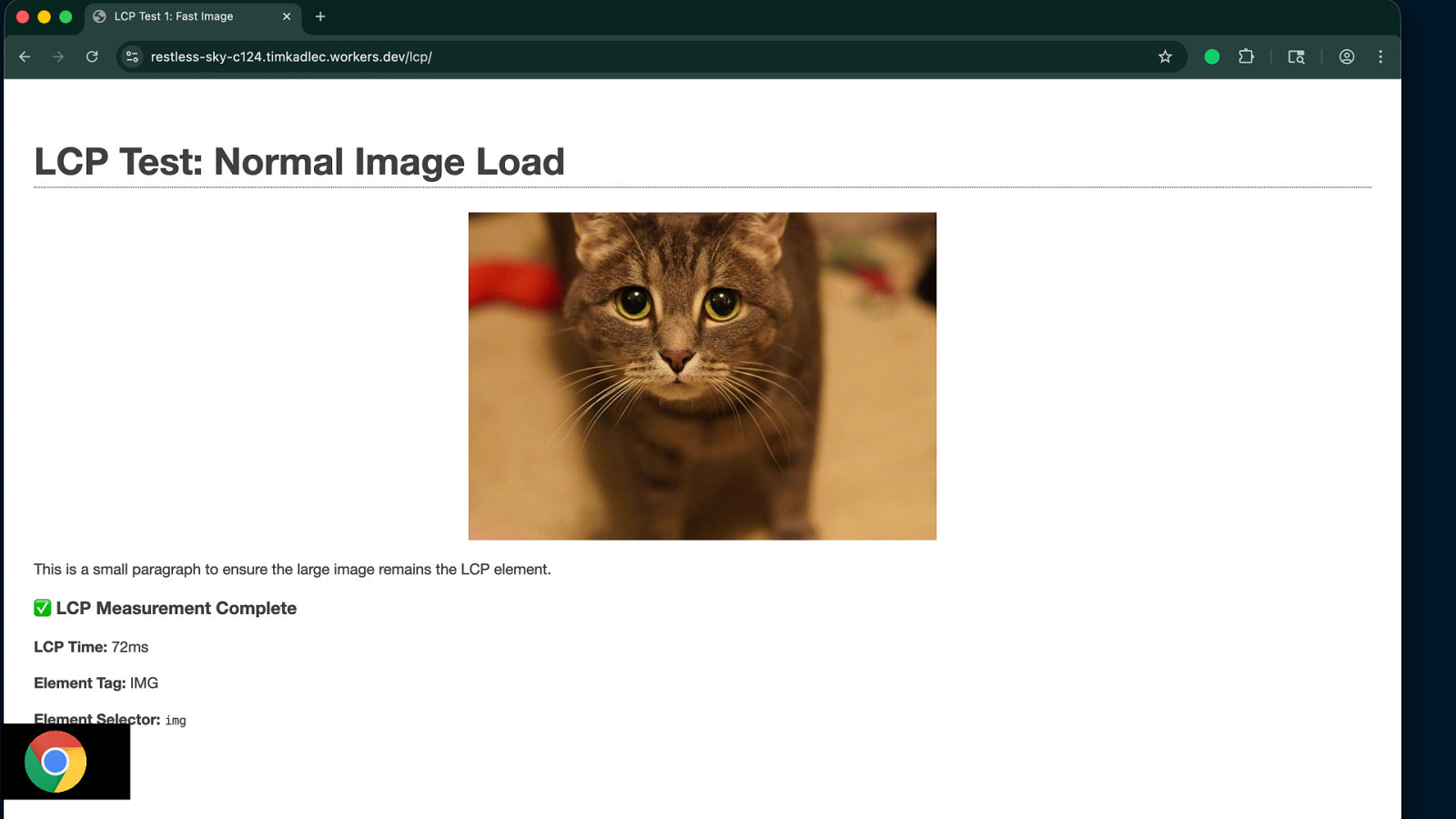This screenshot has width=1456, height=819.
Task: Bookmark this page with the star icon
Action: click(x=1165, y=56)
